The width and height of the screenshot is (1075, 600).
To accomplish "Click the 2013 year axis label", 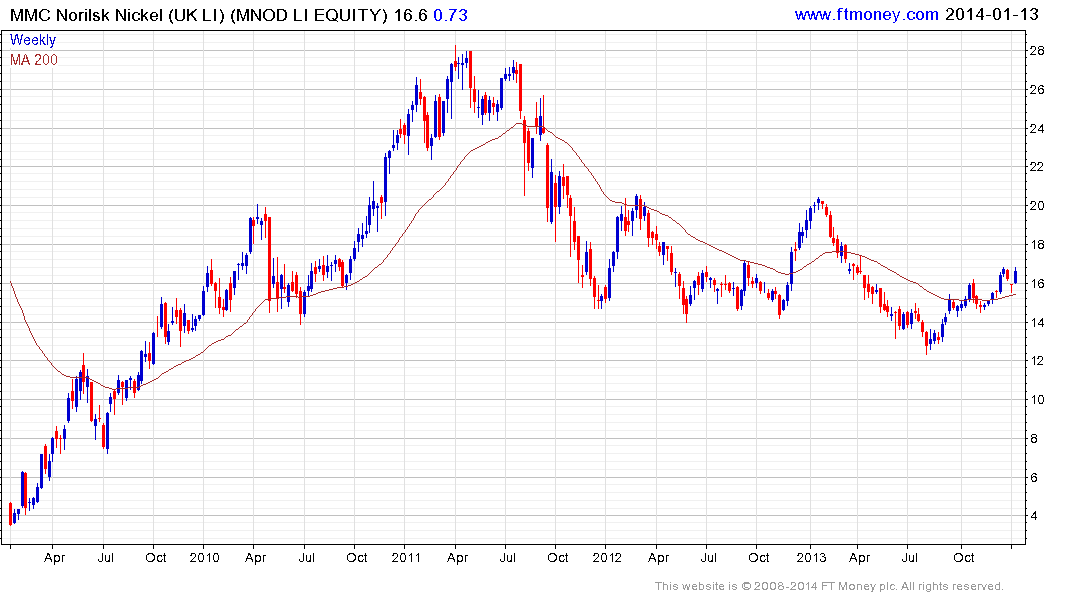I will click(811, 557).
